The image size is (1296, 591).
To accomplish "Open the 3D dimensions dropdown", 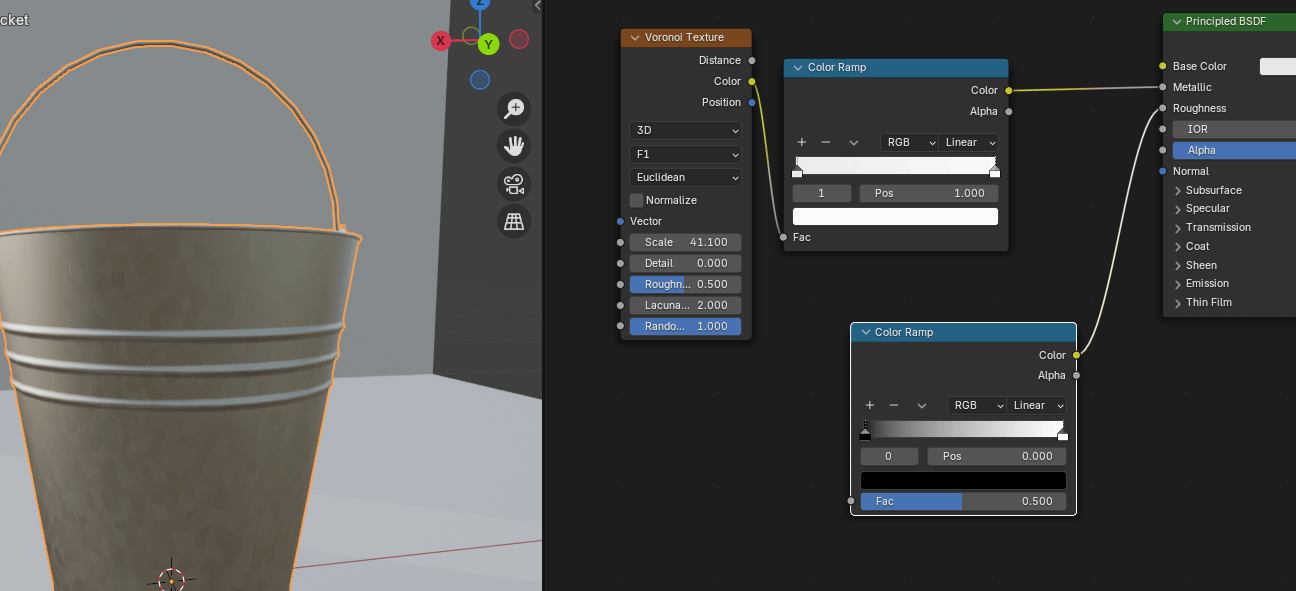I will pos(685,130).
